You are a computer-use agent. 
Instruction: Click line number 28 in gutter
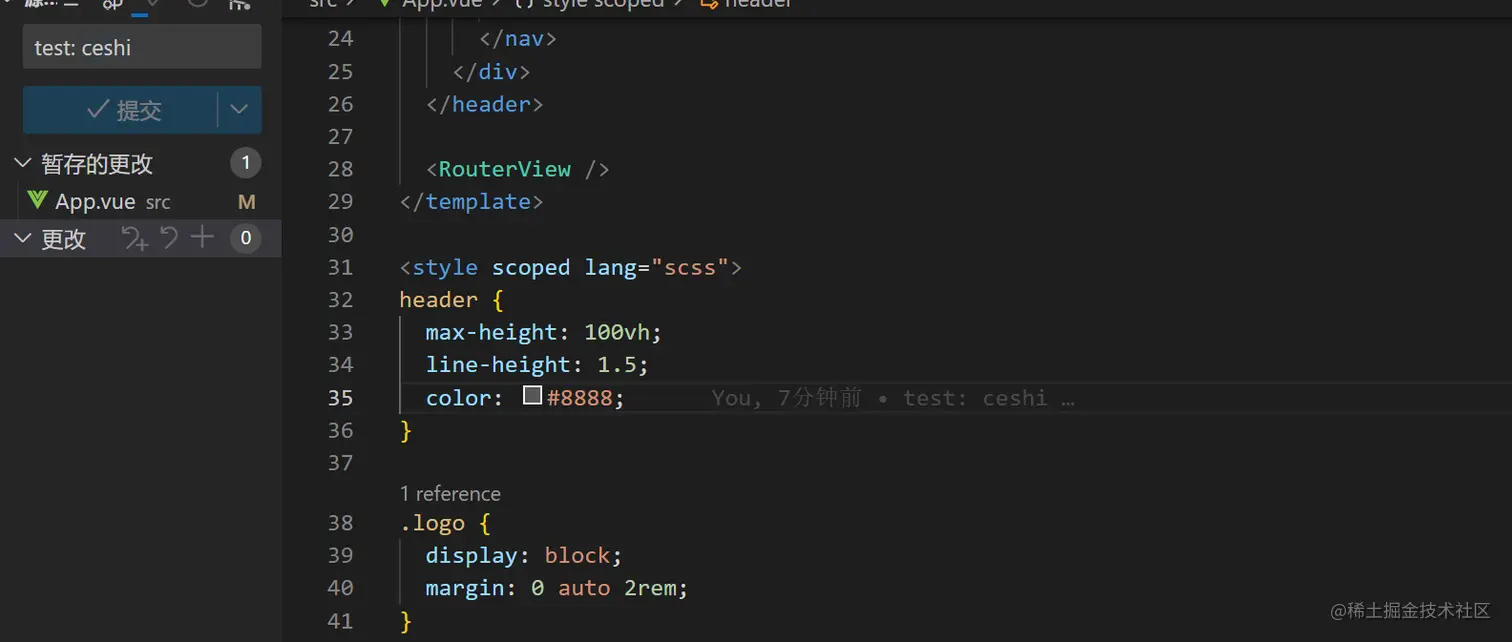point(340,169)
